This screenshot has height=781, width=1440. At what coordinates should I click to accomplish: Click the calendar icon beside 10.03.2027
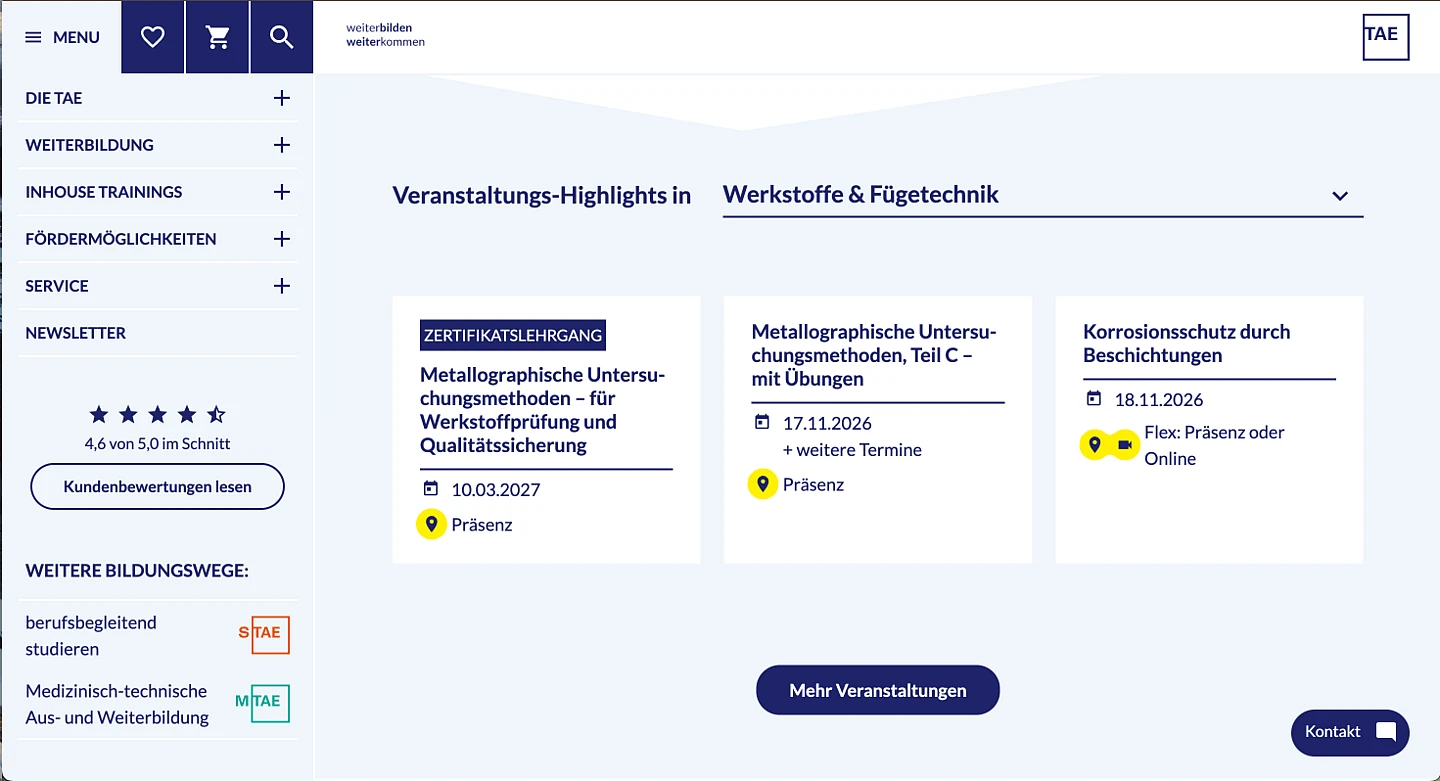[431, 489]
